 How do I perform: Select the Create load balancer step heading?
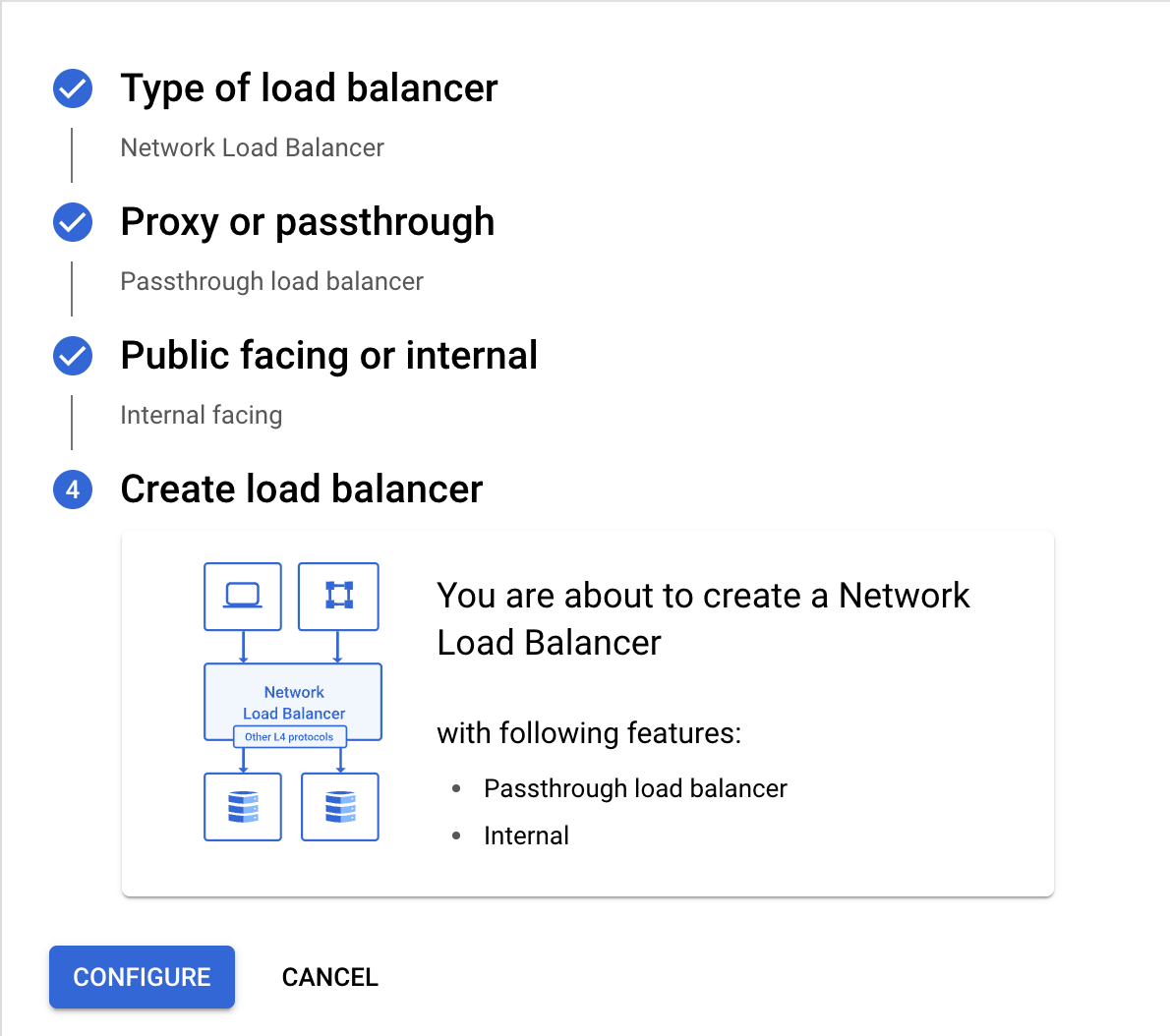[301, 489]
